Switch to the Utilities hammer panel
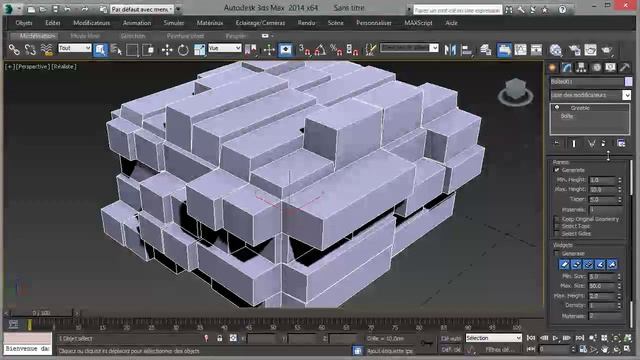The height and width of the screenshot is (360, 640). coord(624,67)
